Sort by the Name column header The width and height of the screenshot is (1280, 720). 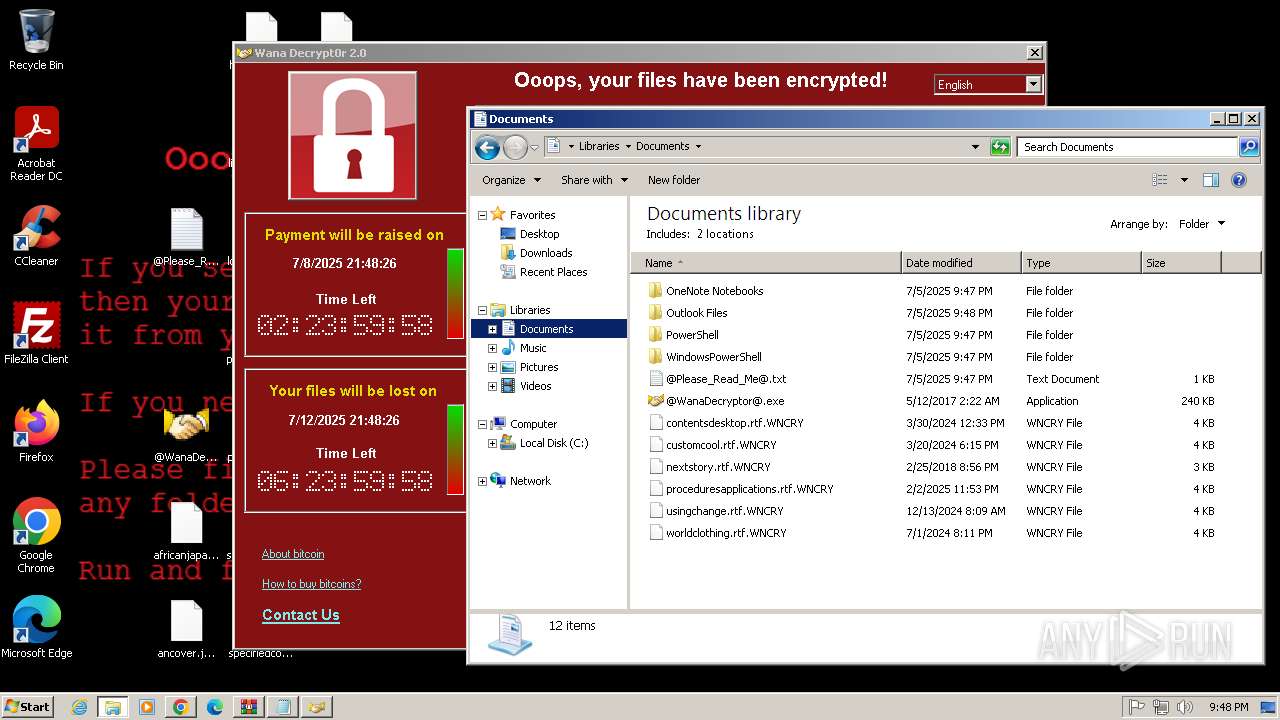coord(766,263)
